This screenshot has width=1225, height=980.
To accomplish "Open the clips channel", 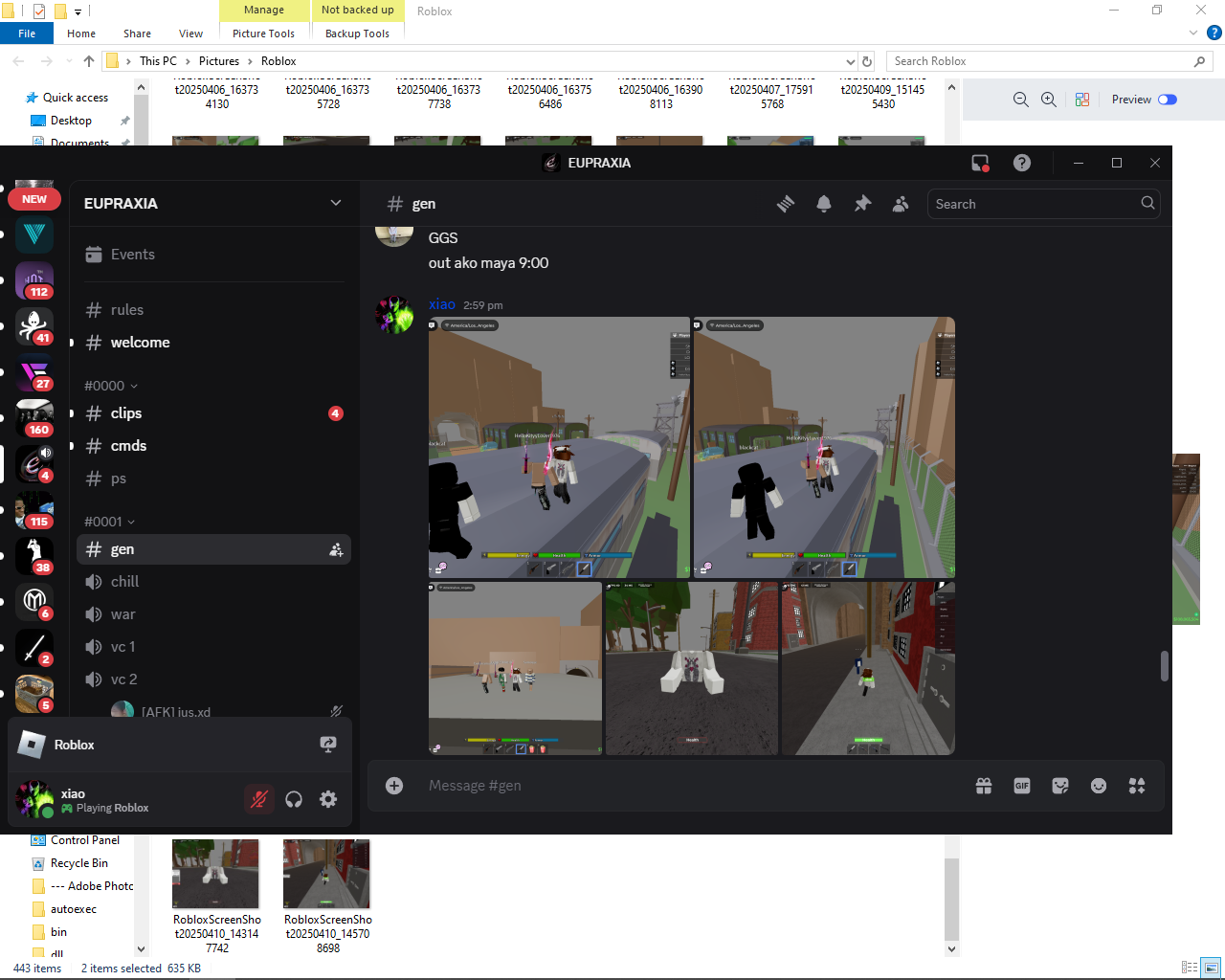I will [213, 413].
